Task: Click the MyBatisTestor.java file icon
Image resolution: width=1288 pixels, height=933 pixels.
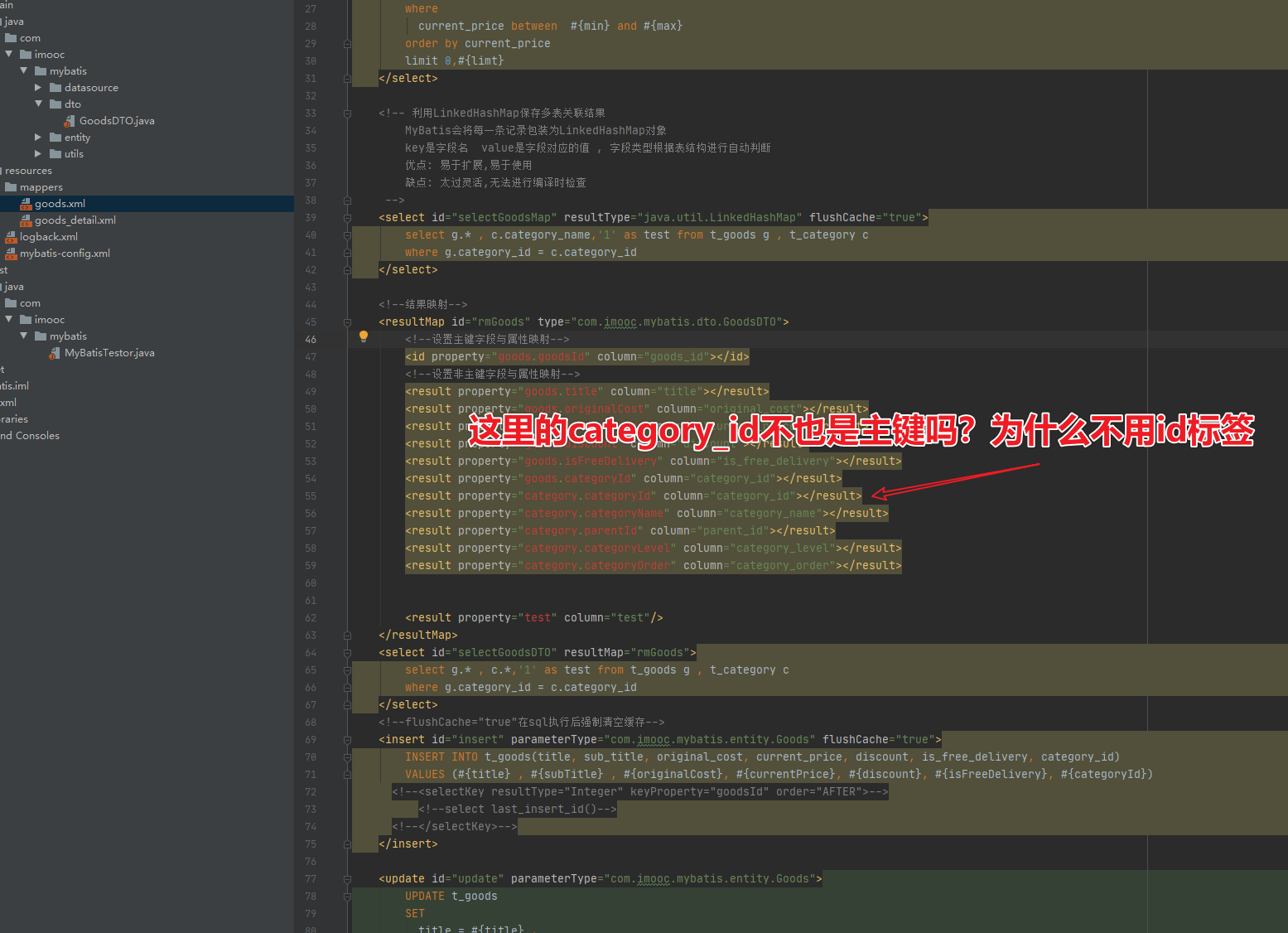Action: point(55,353)
